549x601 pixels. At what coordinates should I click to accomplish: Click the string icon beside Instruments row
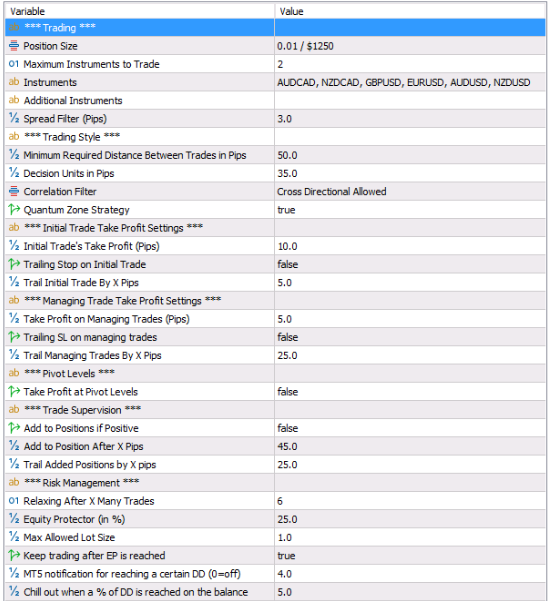pos(14,82)
